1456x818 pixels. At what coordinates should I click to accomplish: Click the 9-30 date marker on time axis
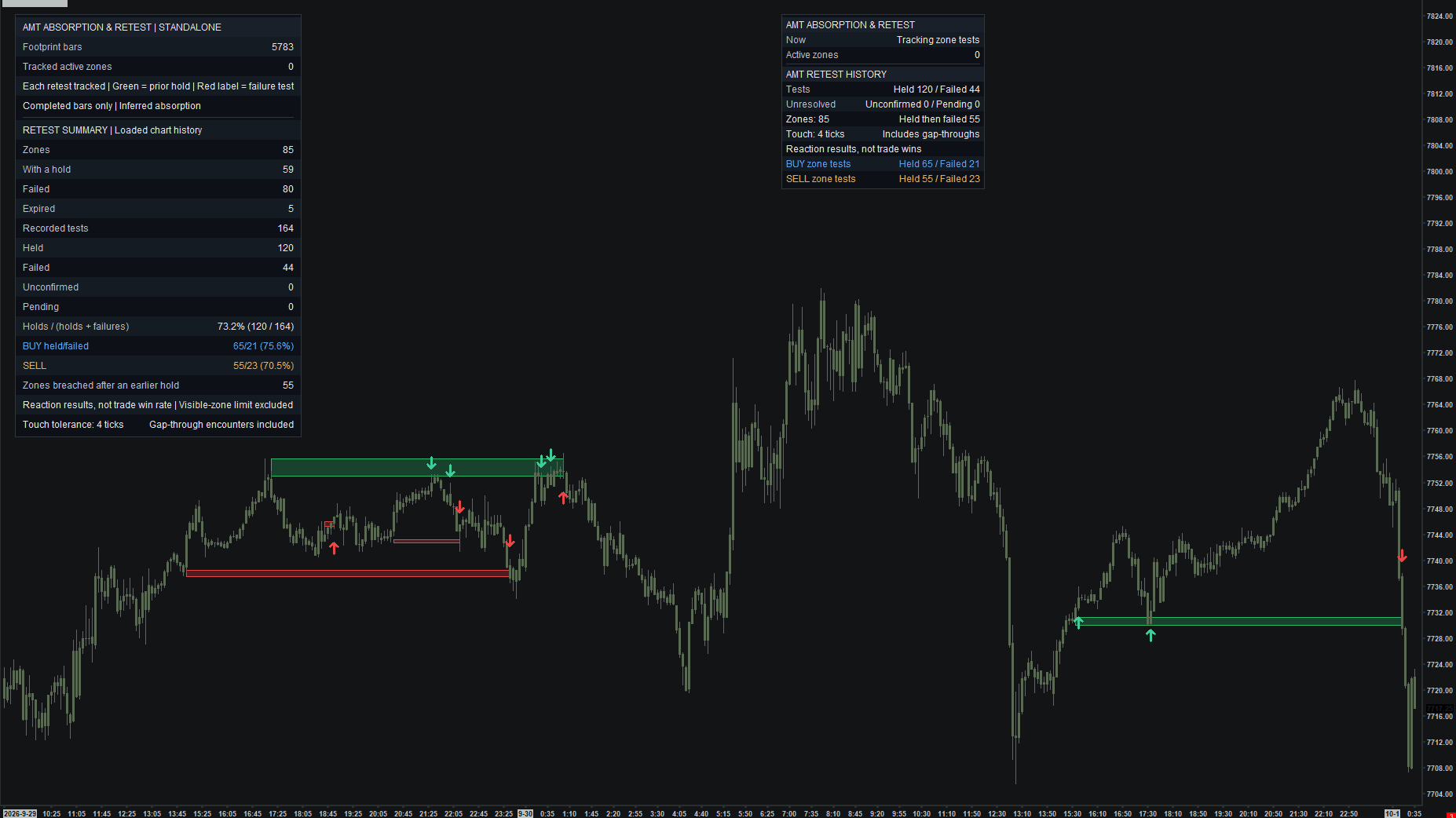[525, 813]
